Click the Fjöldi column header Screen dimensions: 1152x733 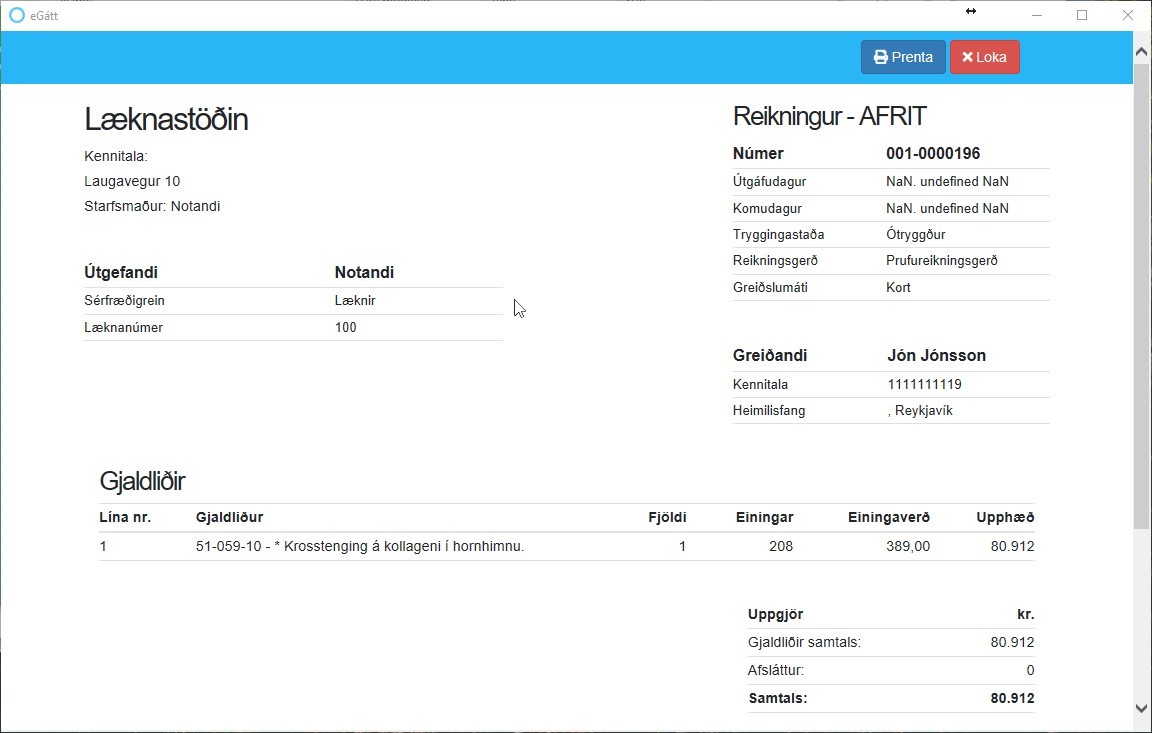667,517
